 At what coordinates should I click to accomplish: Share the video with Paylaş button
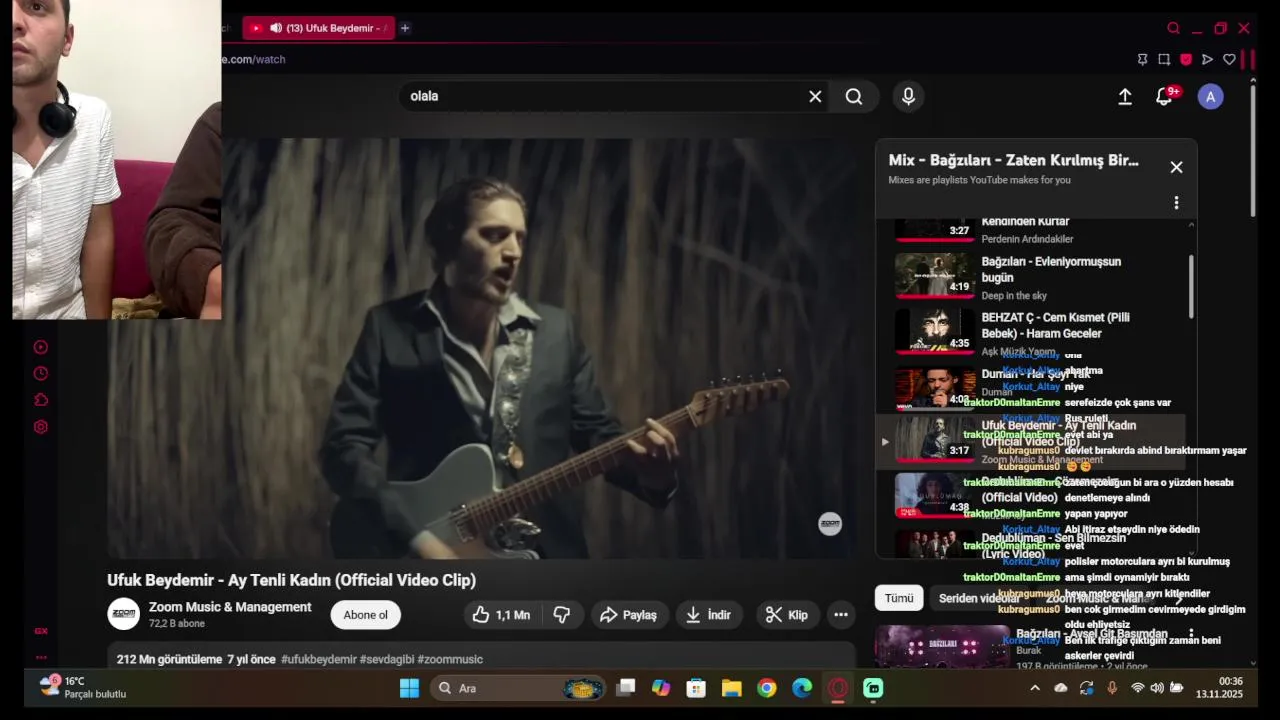pyautogui.click(x=629, y=615)
